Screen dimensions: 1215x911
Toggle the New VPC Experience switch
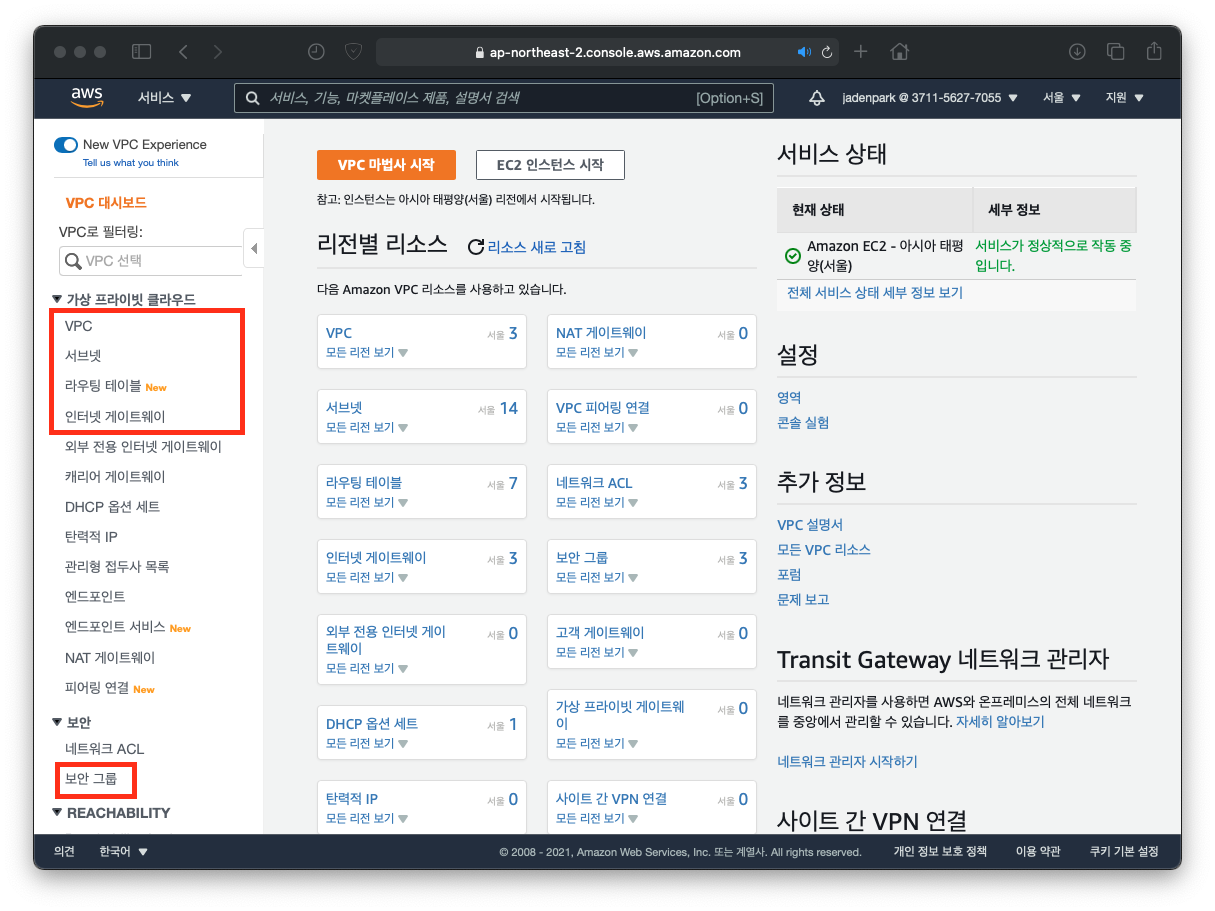click(x=66, y=145)
